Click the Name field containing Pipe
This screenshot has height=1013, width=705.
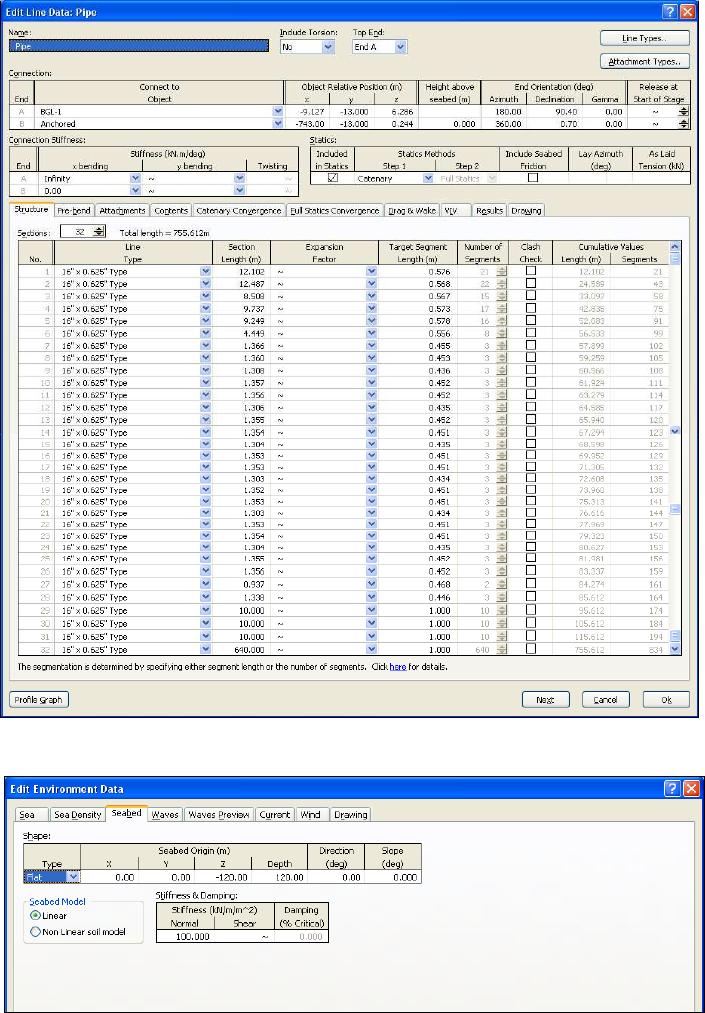140,46
